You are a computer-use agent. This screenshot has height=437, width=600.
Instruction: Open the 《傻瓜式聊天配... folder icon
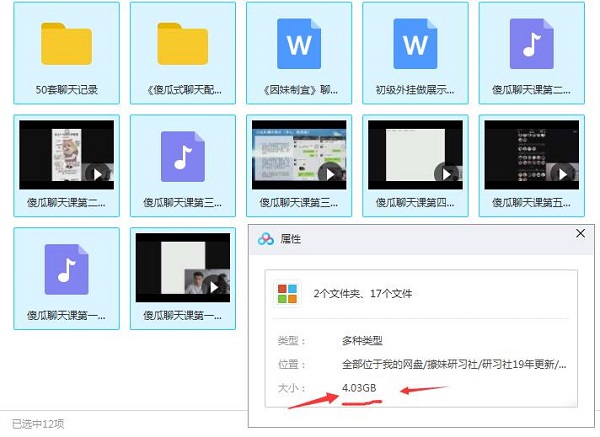pos(183,44)
